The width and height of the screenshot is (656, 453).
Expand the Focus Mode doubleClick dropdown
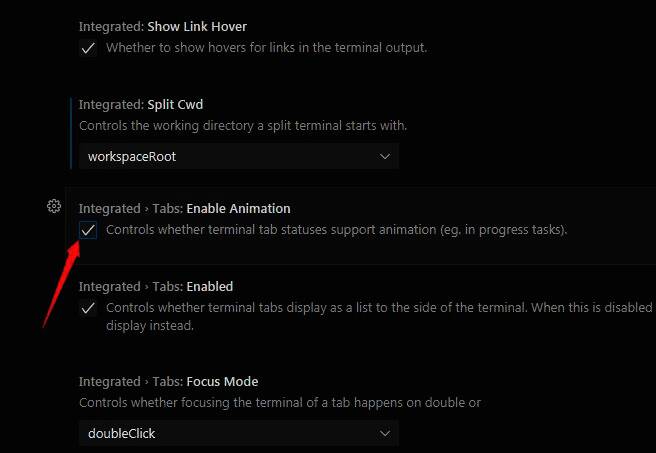click(x=238, y=433)
